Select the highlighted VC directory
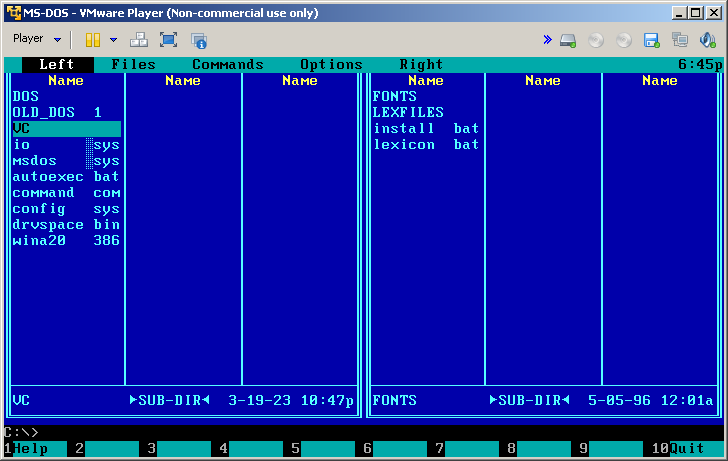Screen dimensions: 728x461 66,129
